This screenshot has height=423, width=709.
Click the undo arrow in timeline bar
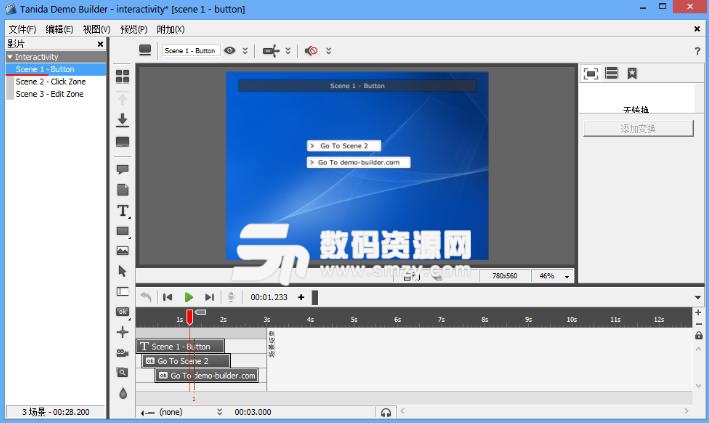[146, 297]
